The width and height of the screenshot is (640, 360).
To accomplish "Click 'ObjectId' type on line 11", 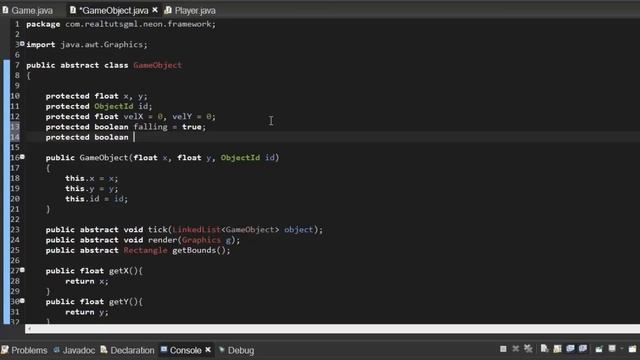I will click(x=113, y=107).
